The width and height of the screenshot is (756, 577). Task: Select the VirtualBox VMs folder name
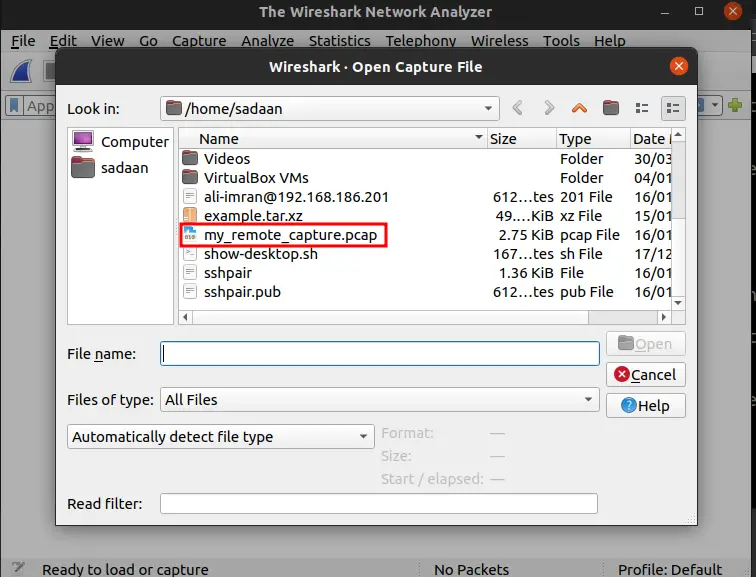pos(256,177)
